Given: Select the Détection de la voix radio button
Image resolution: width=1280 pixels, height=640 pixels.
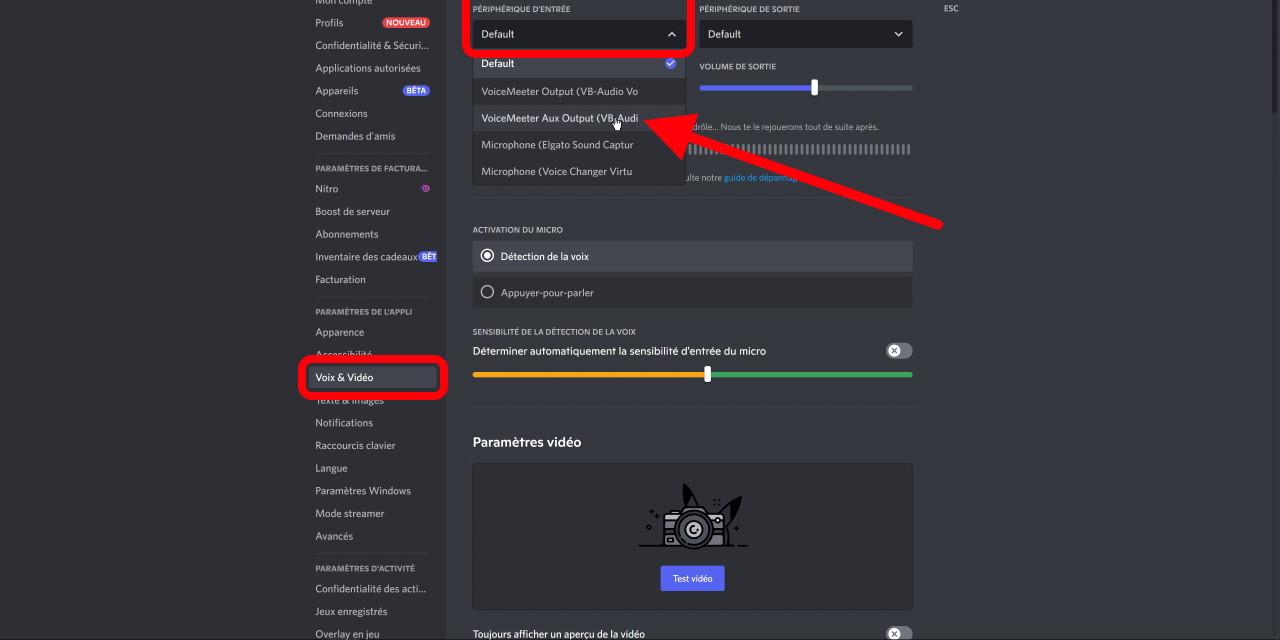Looking at the screenshot, I should [x=488, y=256].
